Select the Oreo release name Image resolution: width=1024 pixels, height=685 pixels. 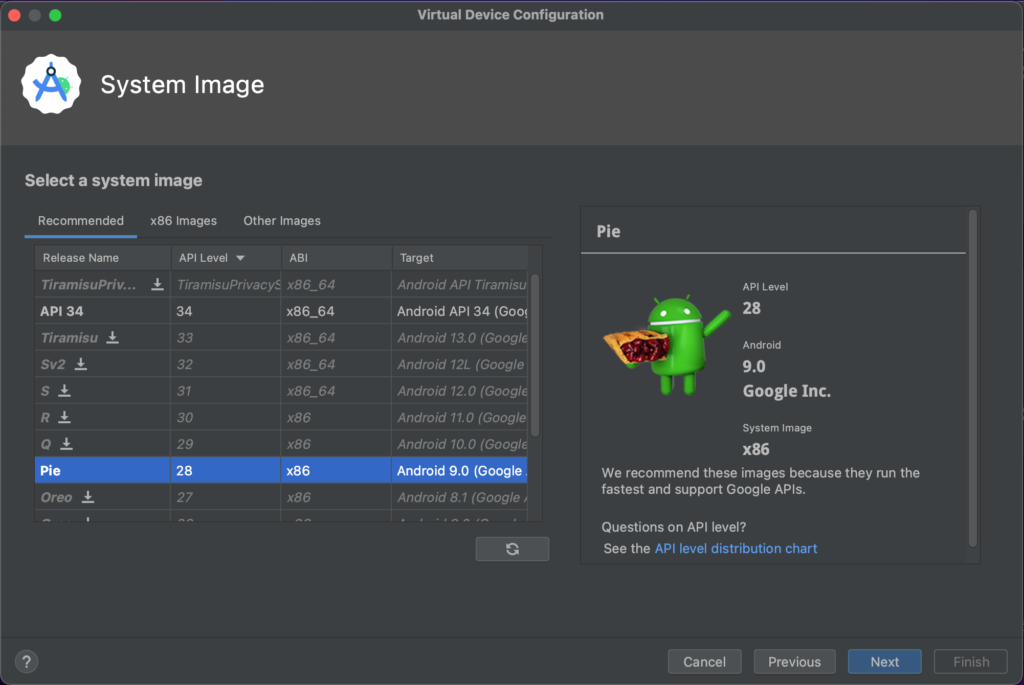click(x=56, y=497)
